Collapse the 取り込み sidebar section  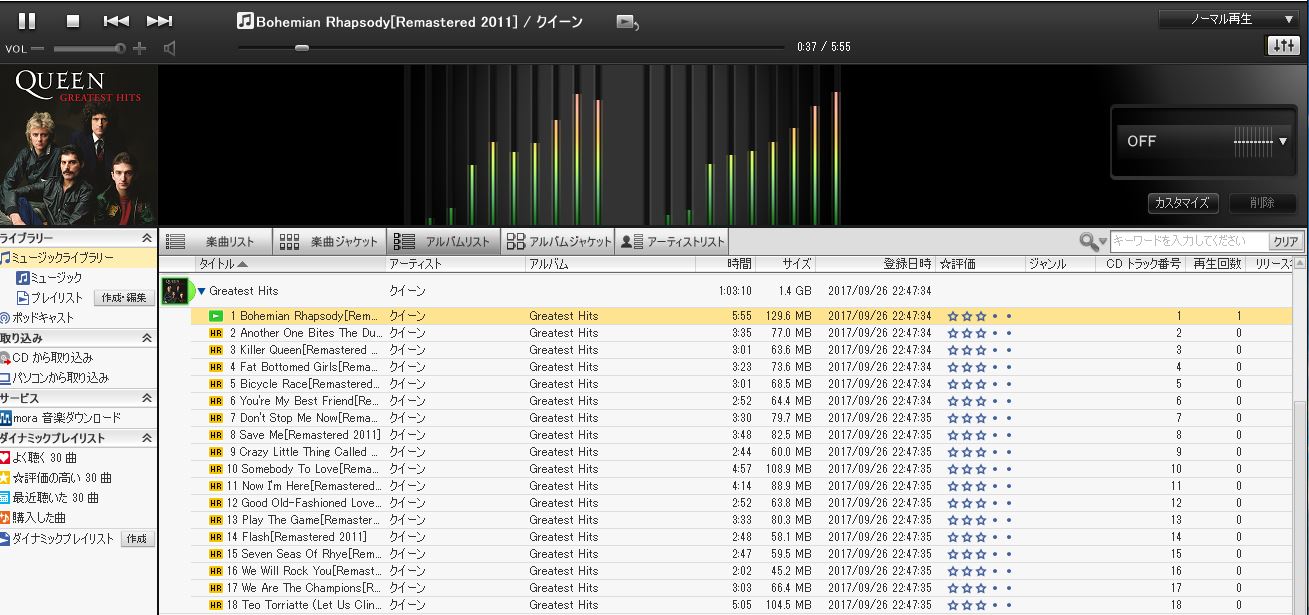(147, 338)
